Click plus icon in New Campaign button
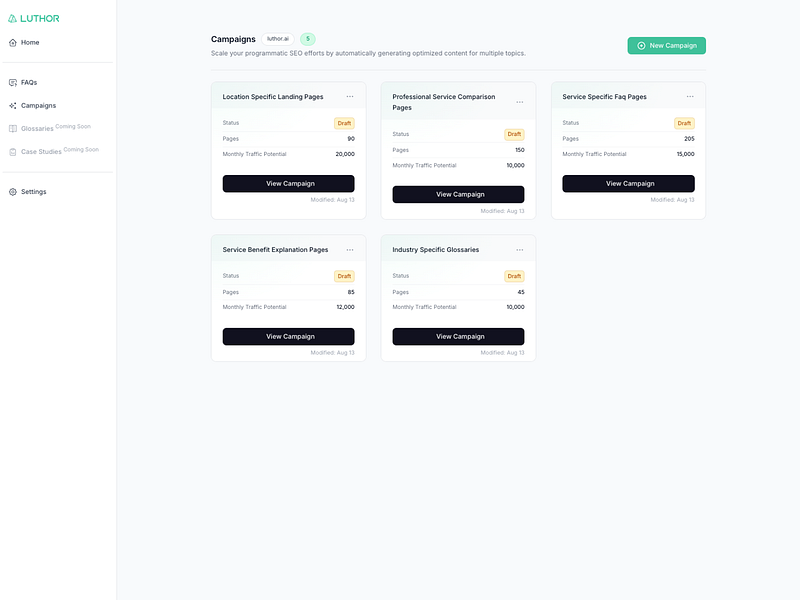The width and height of the screenshot is (800, 600). point(641,46)
